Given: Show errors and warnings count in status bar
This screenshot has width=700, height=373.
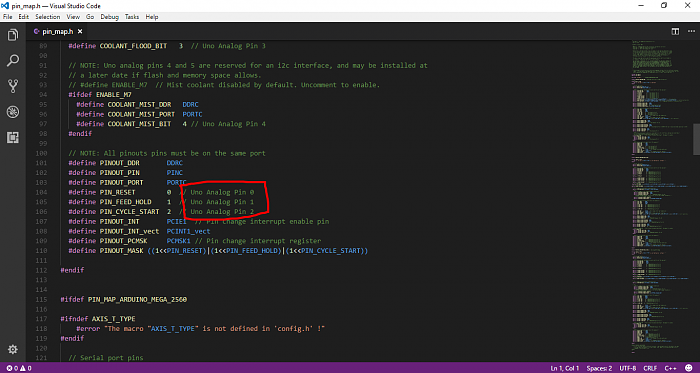Looking at the screenshot, I should click(19, 369).
